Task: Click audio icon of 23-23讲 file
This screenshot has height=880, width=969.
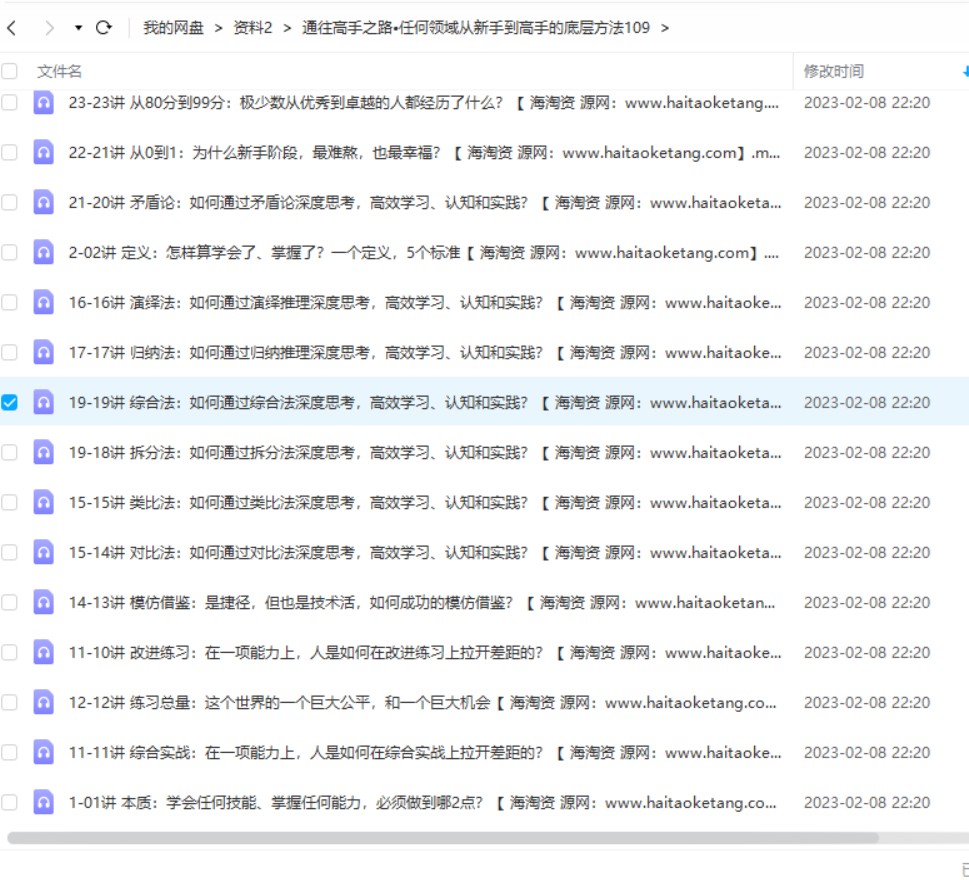Action: (x=43, y=102)
